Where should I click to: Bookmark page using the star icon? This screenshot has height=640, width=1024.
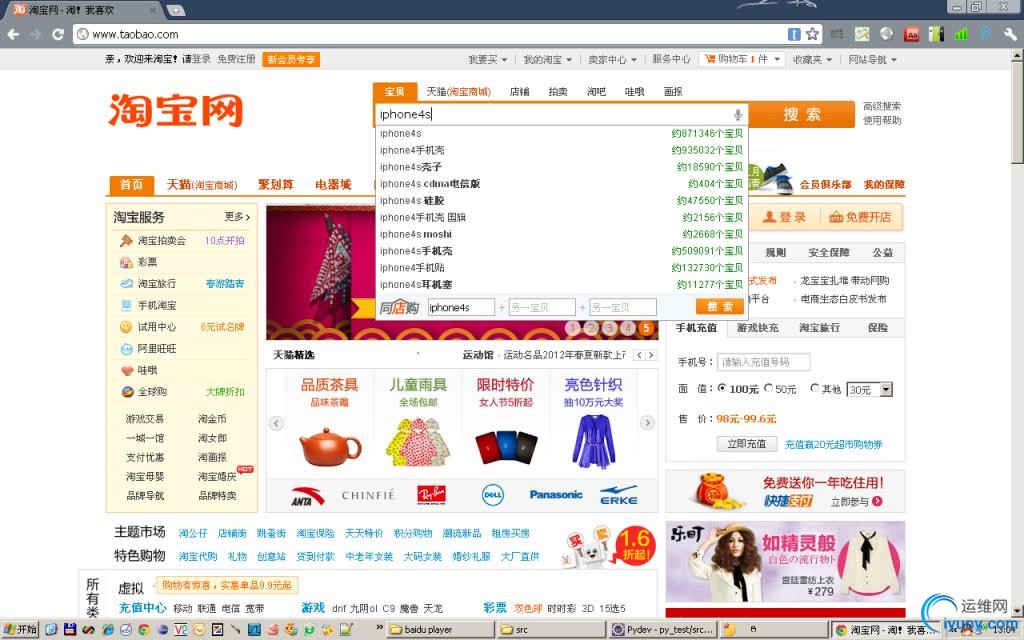[x=812, y=34]
